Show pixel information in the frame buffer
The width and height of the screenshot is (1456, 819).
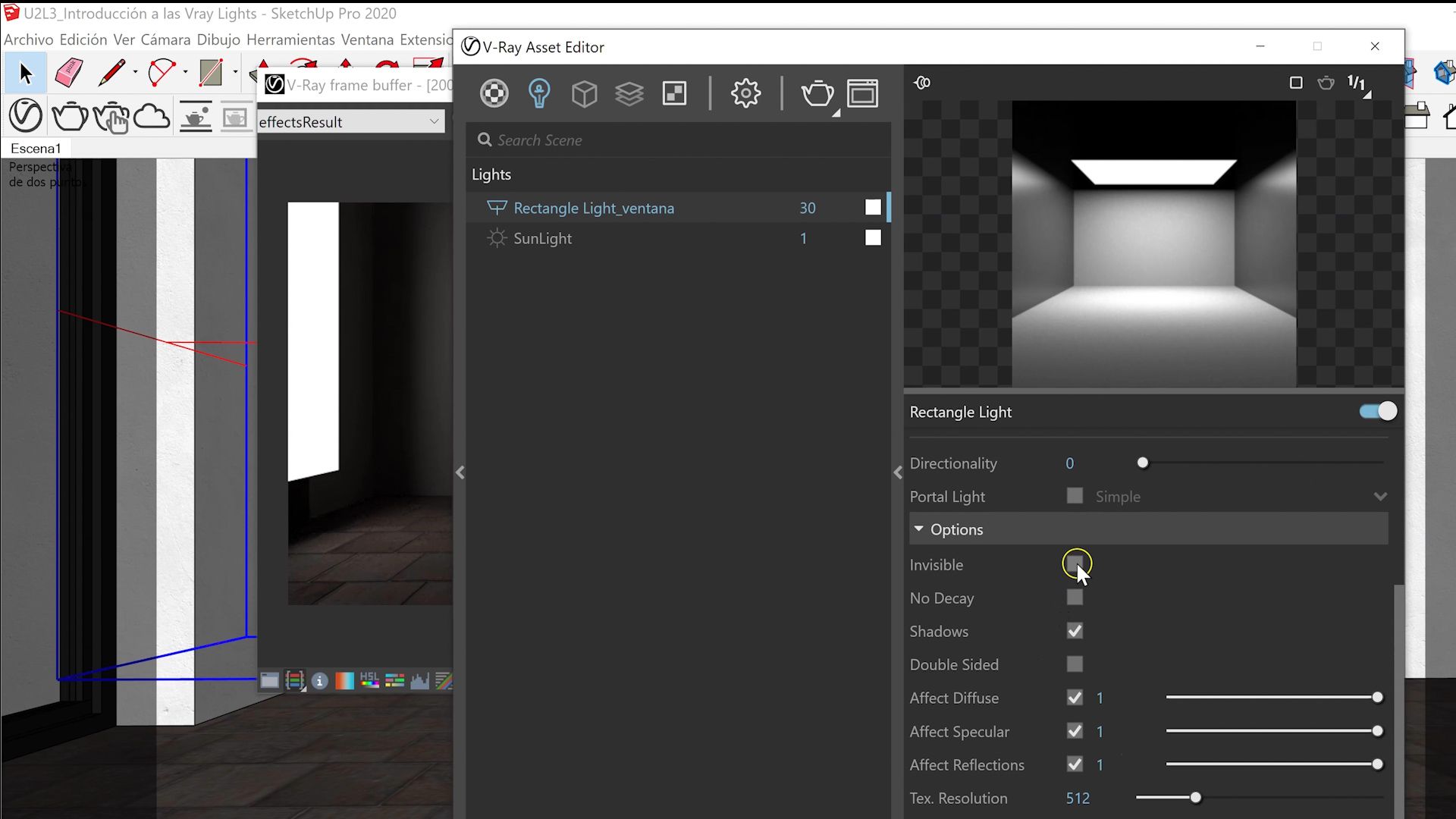click(x=319, y=680)
